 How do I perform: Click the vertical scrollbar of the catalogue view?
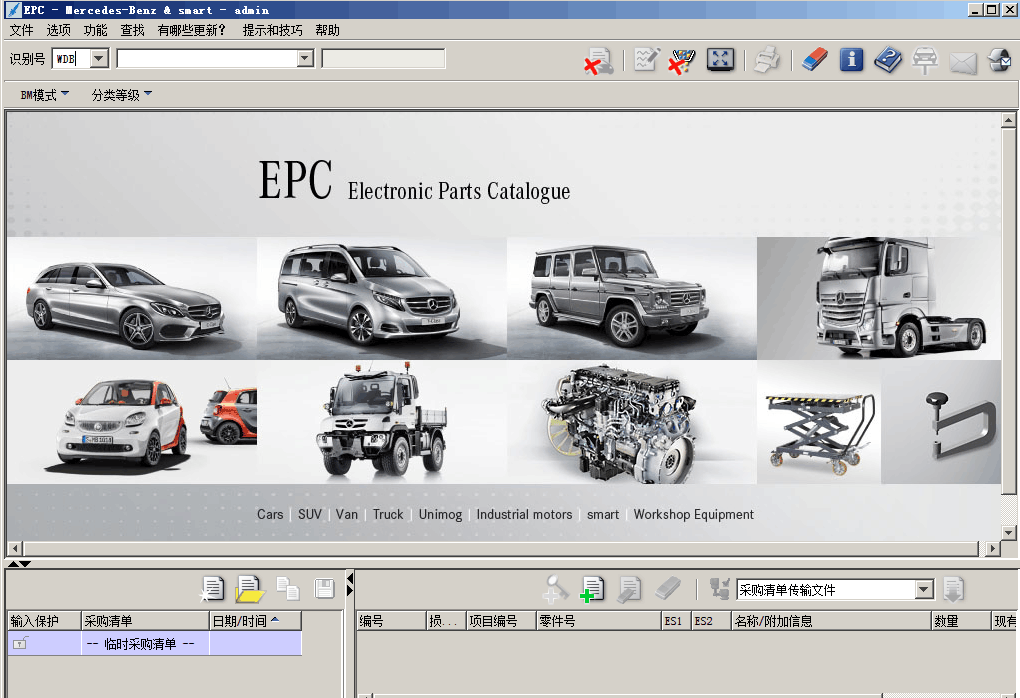[x=1008, y=311]
